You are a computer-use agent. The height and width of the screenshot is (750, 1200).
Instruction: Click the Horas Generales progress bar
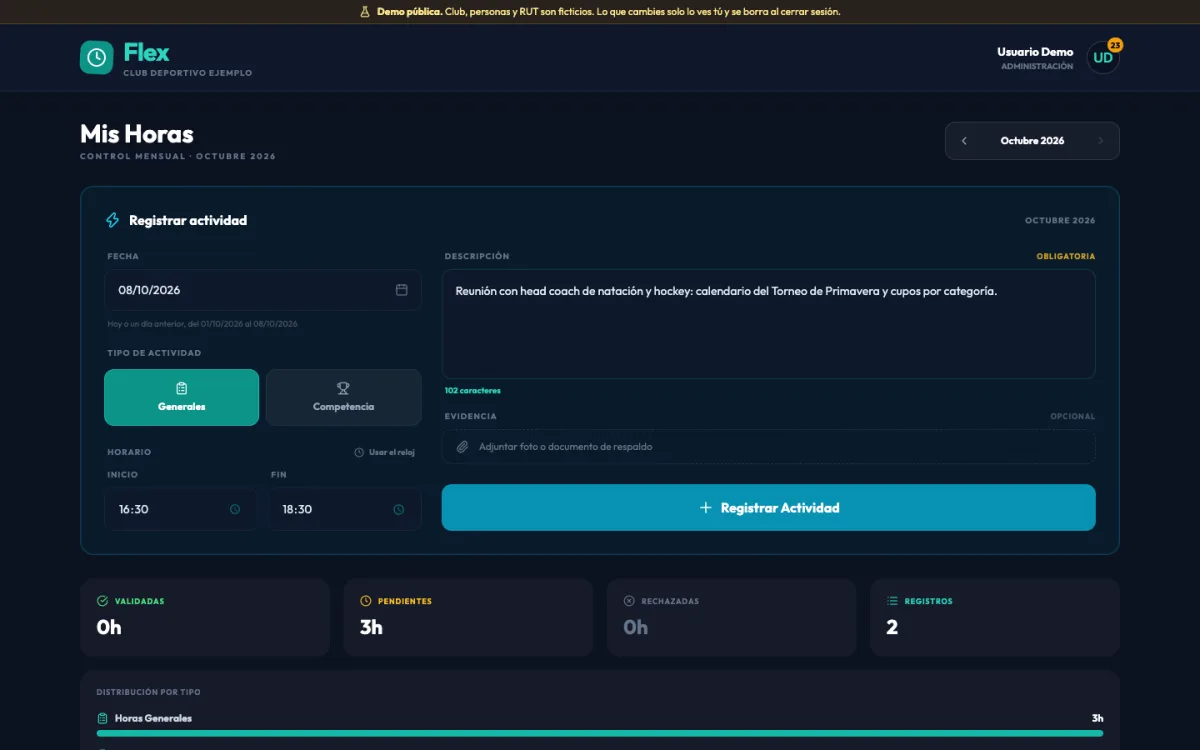click(x=600, y=733)
